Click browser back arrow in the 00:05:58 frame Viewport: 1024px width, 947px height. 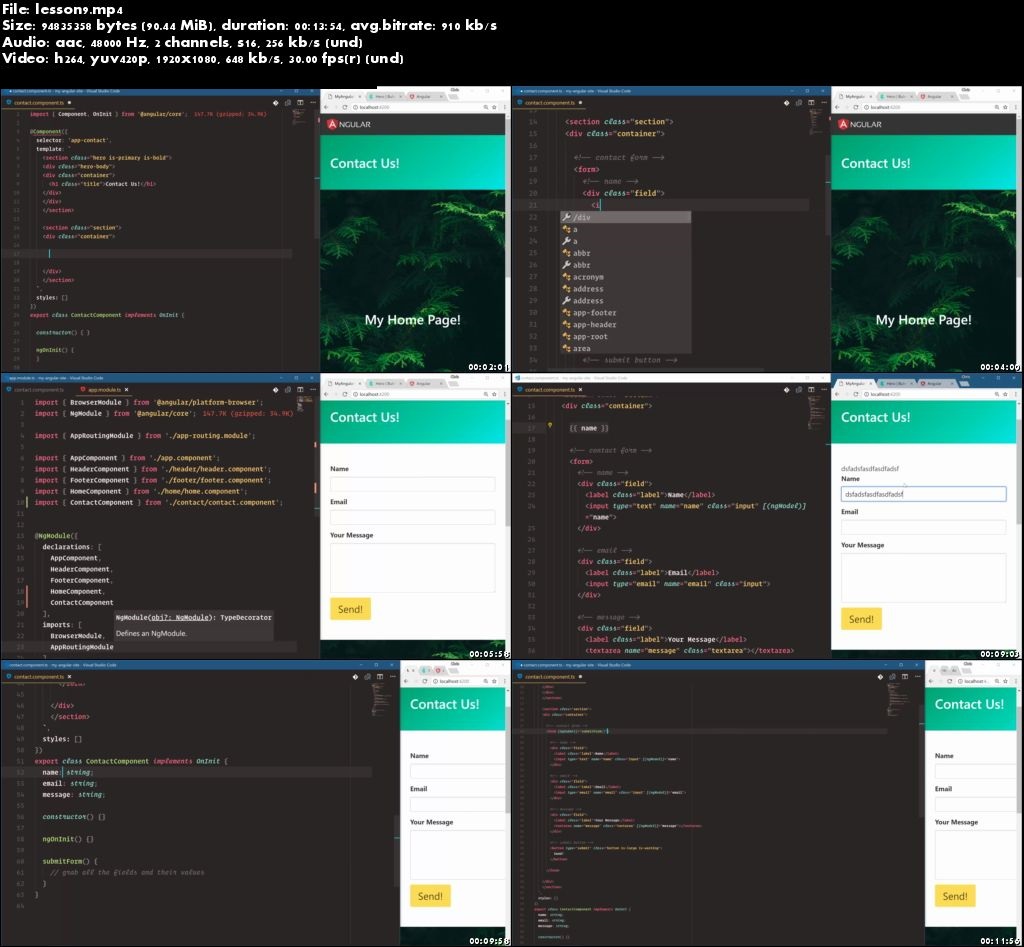coord(327,394)
